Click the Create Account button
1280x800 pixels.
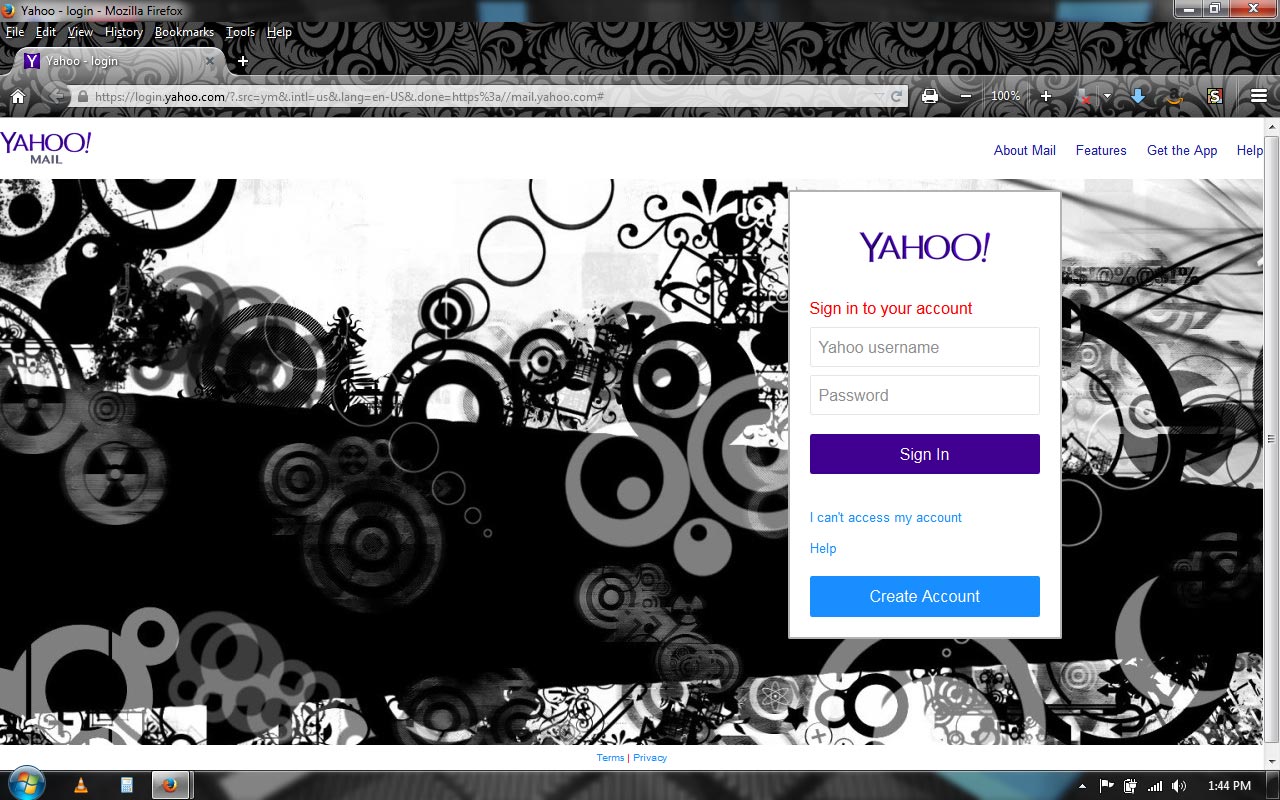coord(924,596)
